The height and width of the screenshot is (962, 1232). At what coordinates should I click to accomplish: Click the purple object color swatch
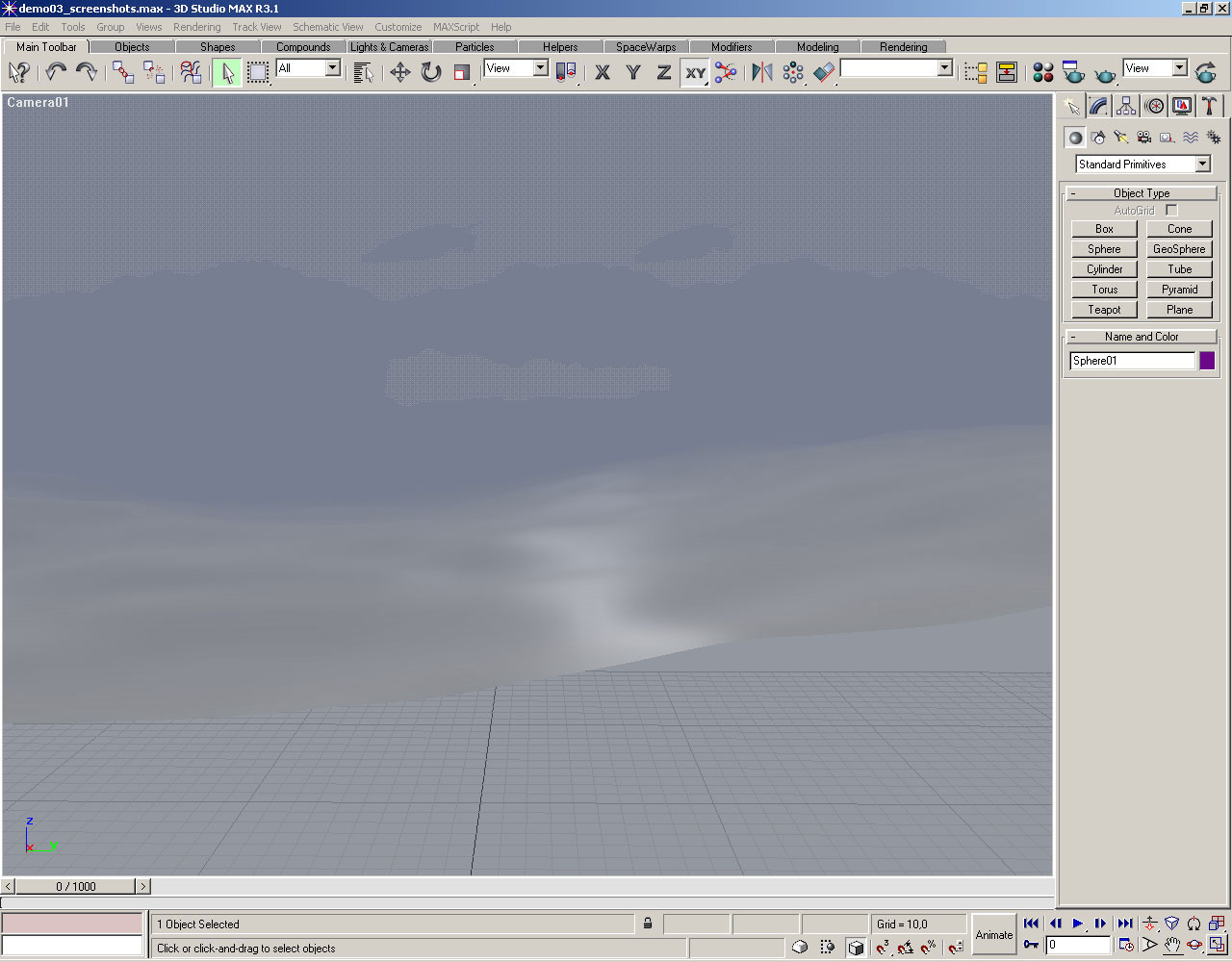[x=1207, y=361]
